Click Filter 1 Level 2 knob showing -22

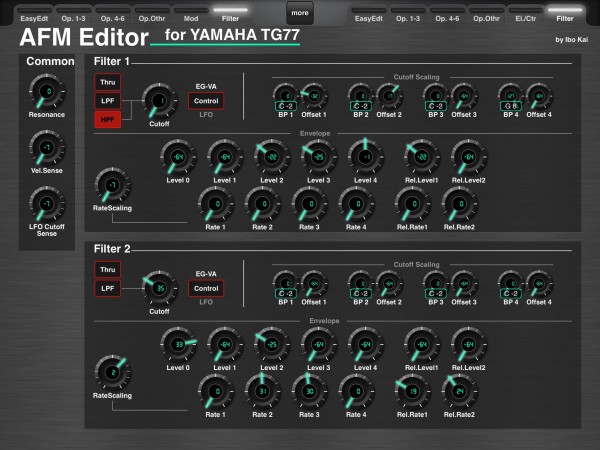[272, 157]
